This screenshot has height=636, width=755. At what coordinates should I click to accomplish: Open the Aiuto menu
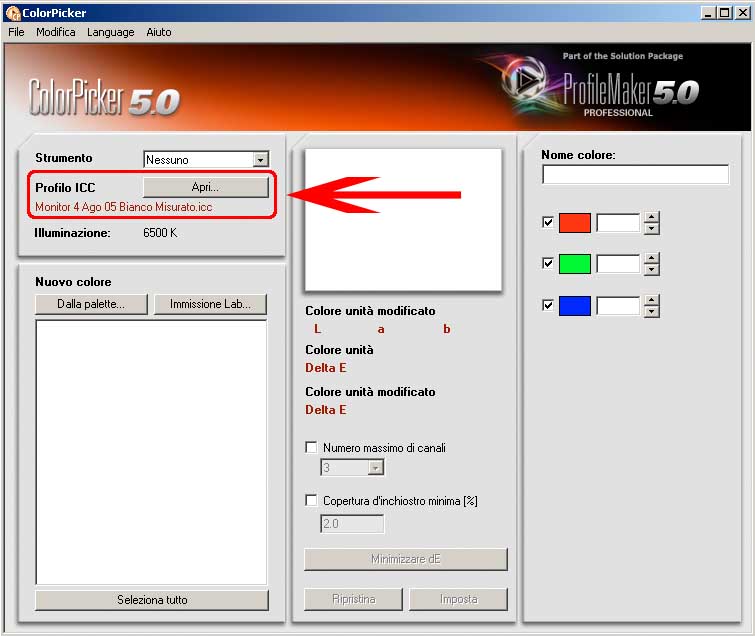[x=158, y=32]
